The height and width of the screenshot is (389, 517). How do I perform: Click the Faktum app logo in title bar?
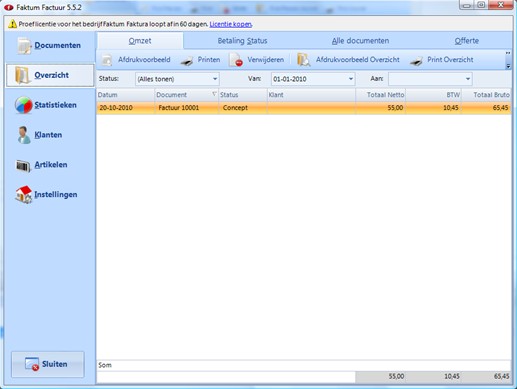pyautogui.click(x=9, y=7)
